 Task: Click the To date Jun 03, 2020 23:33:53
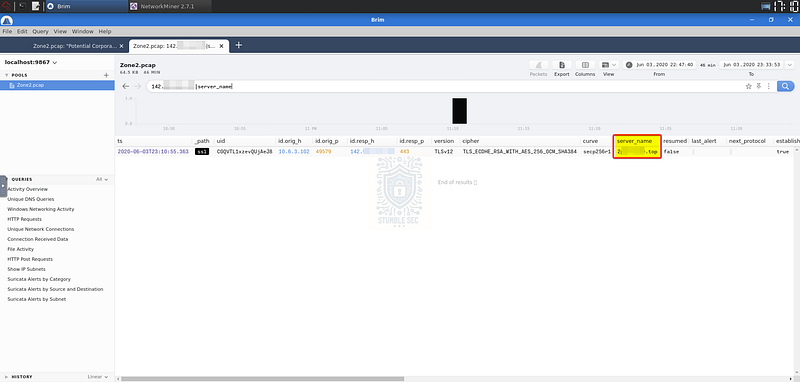753,65
